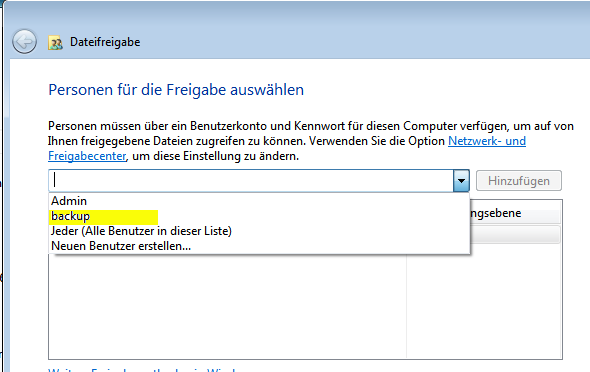Click the blank permission column area
The width and height of the screenshot is (590, 372).
pos(484,301)
